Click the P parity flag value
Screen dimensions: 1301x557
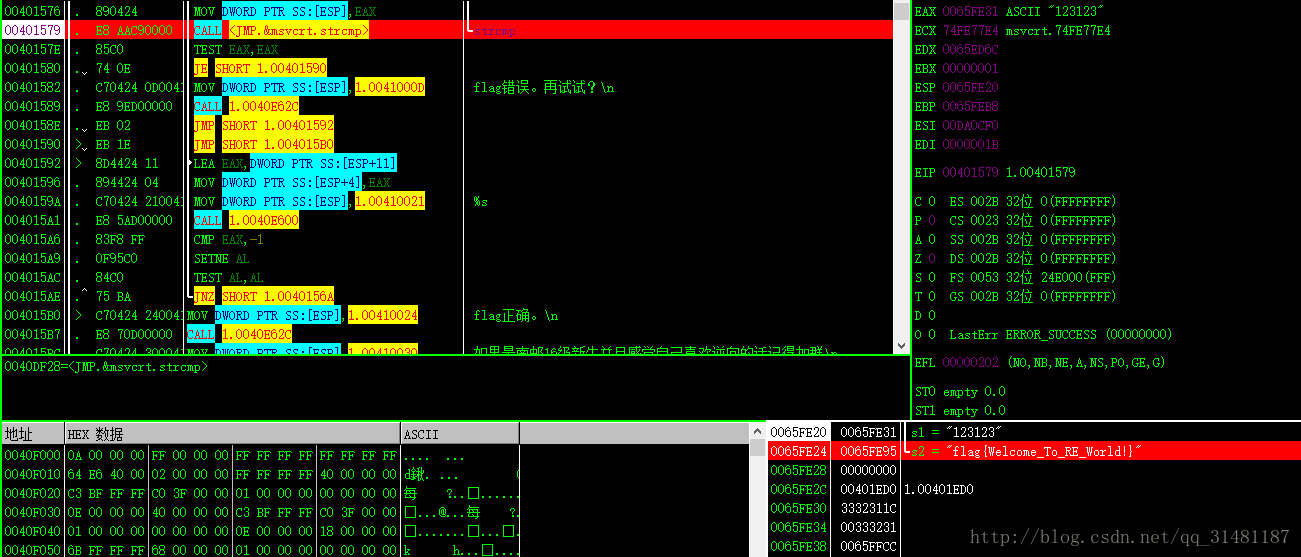click(932, 221)
